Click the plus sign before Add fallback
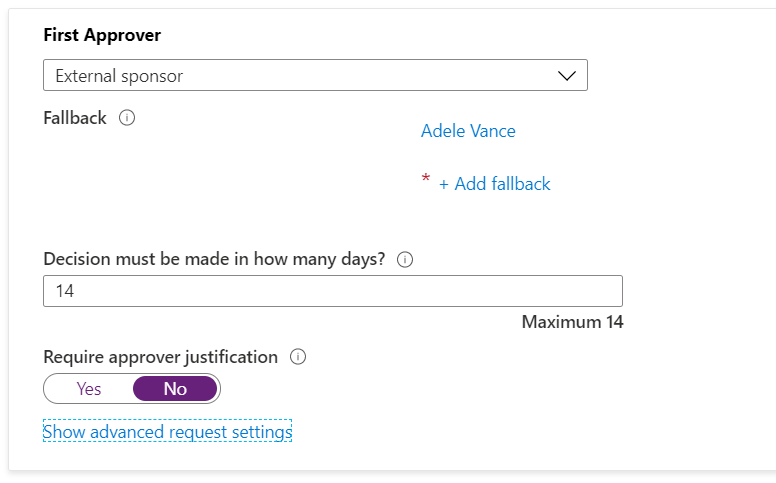This screenshot has height=483, width=776. pyautogui.click(x=444, y=184)
